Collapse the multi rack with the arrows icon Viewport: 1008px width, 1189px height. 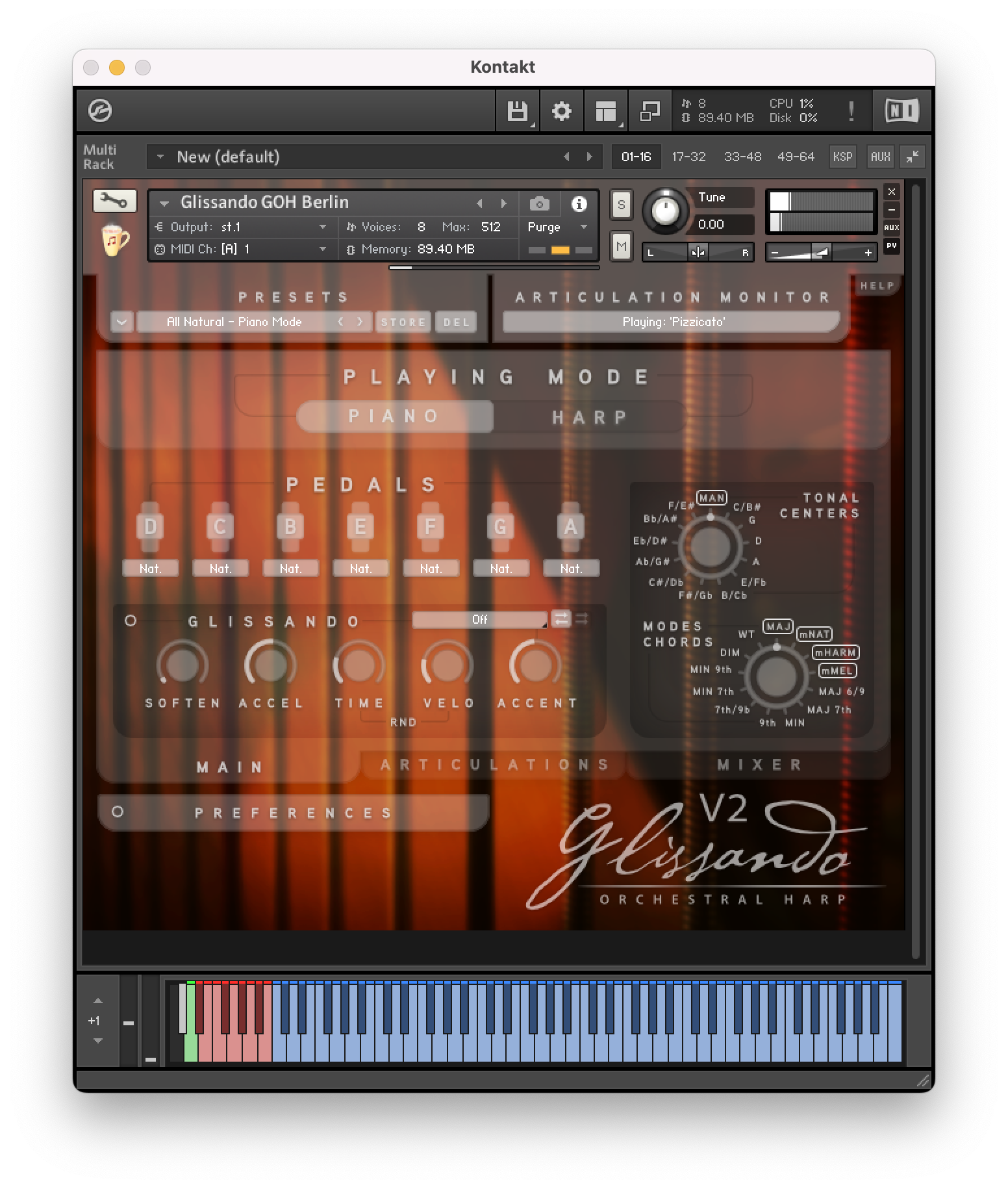pos(913,157)
